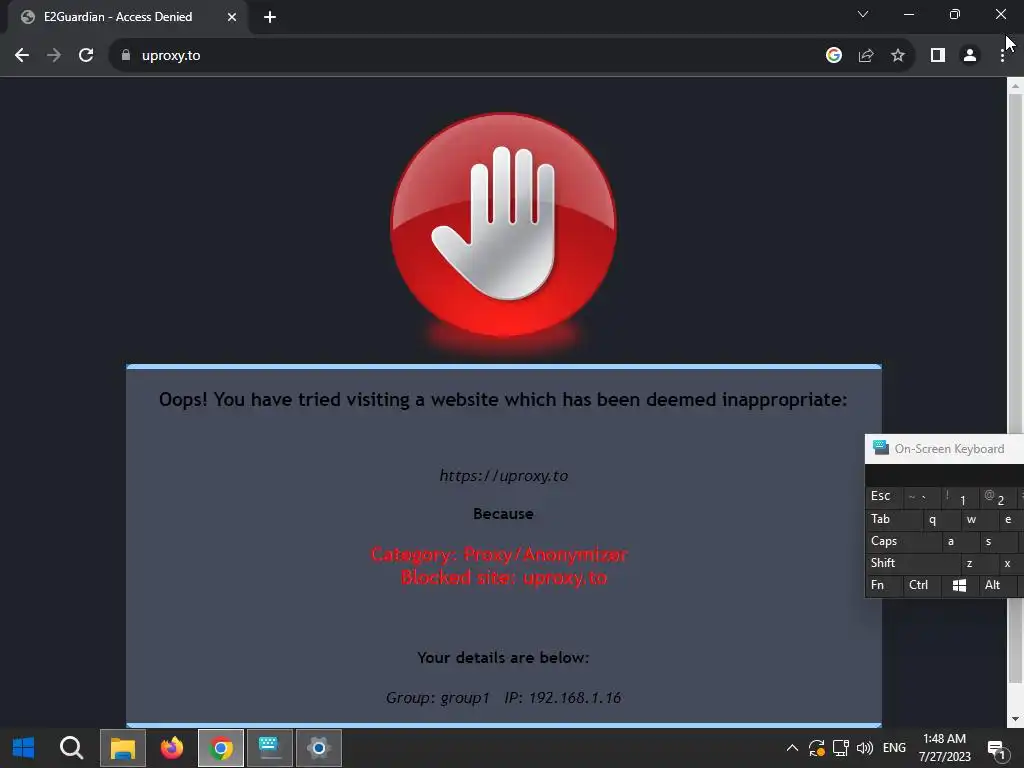Image resolution: width=1024 pixels, height=768 pixels.
Task: Open a new browser tab
Action: pyautogui.click(x=270, y=17)
